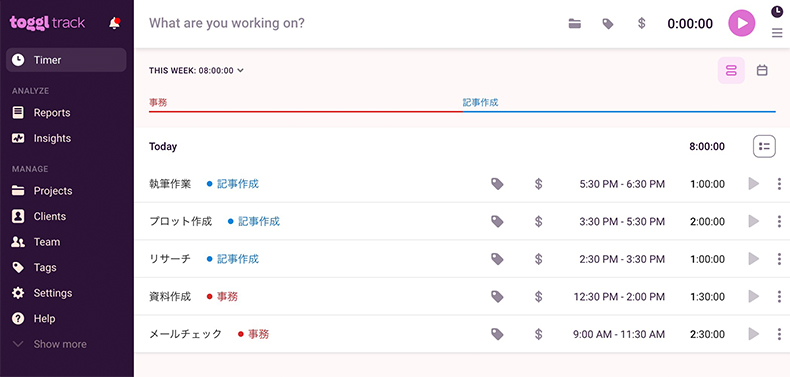Viewport: 790px width, 377px height.
Task: Click the bulk edit icon beside Today total
Action: point(764,147)
